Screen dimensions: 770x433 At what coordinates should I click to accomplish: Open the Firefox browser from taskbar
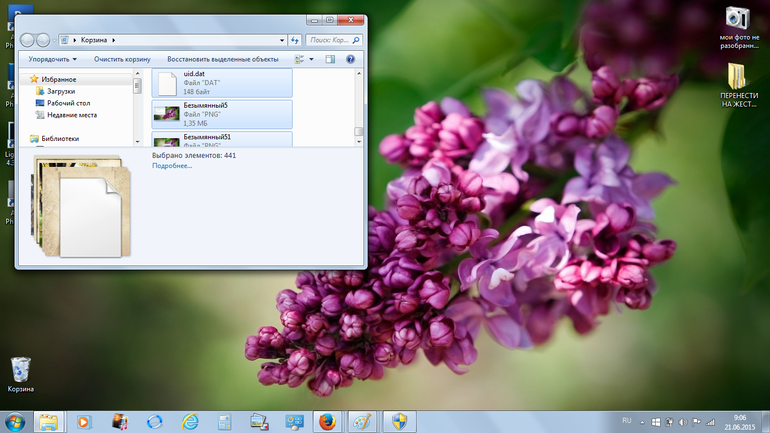click(326, 421)
